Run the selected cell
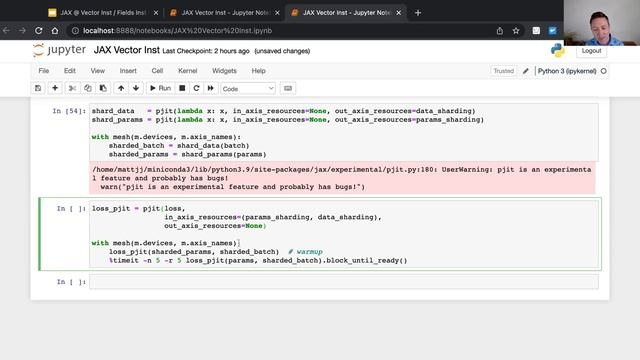640x360 pixels. coord(160,88)
